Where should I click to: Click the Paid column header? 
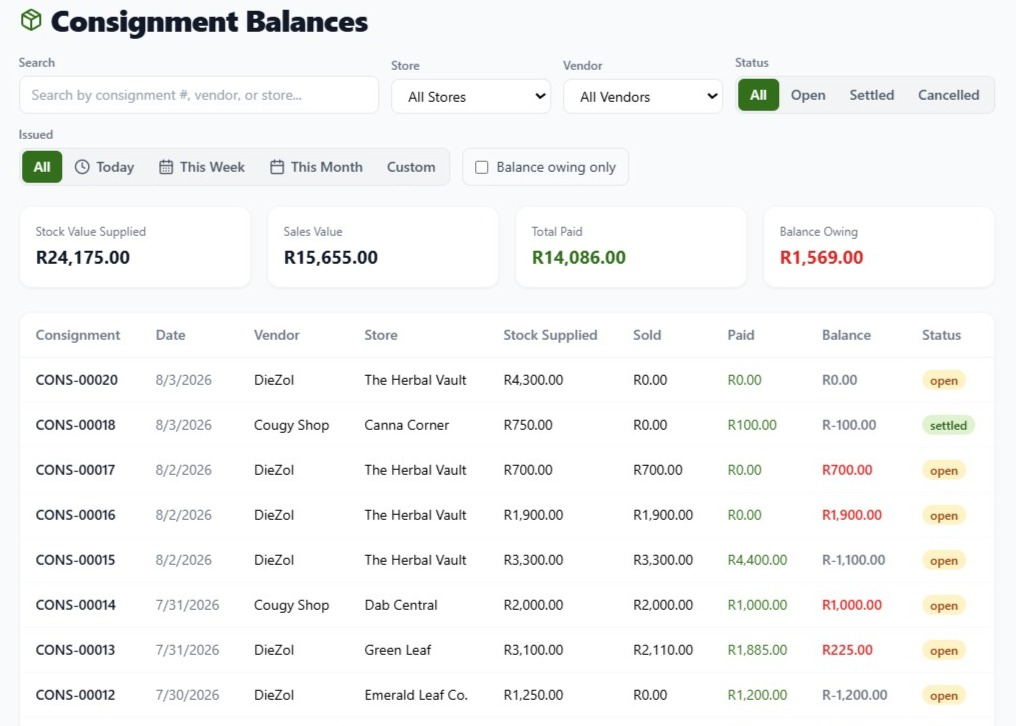point(741,335)
